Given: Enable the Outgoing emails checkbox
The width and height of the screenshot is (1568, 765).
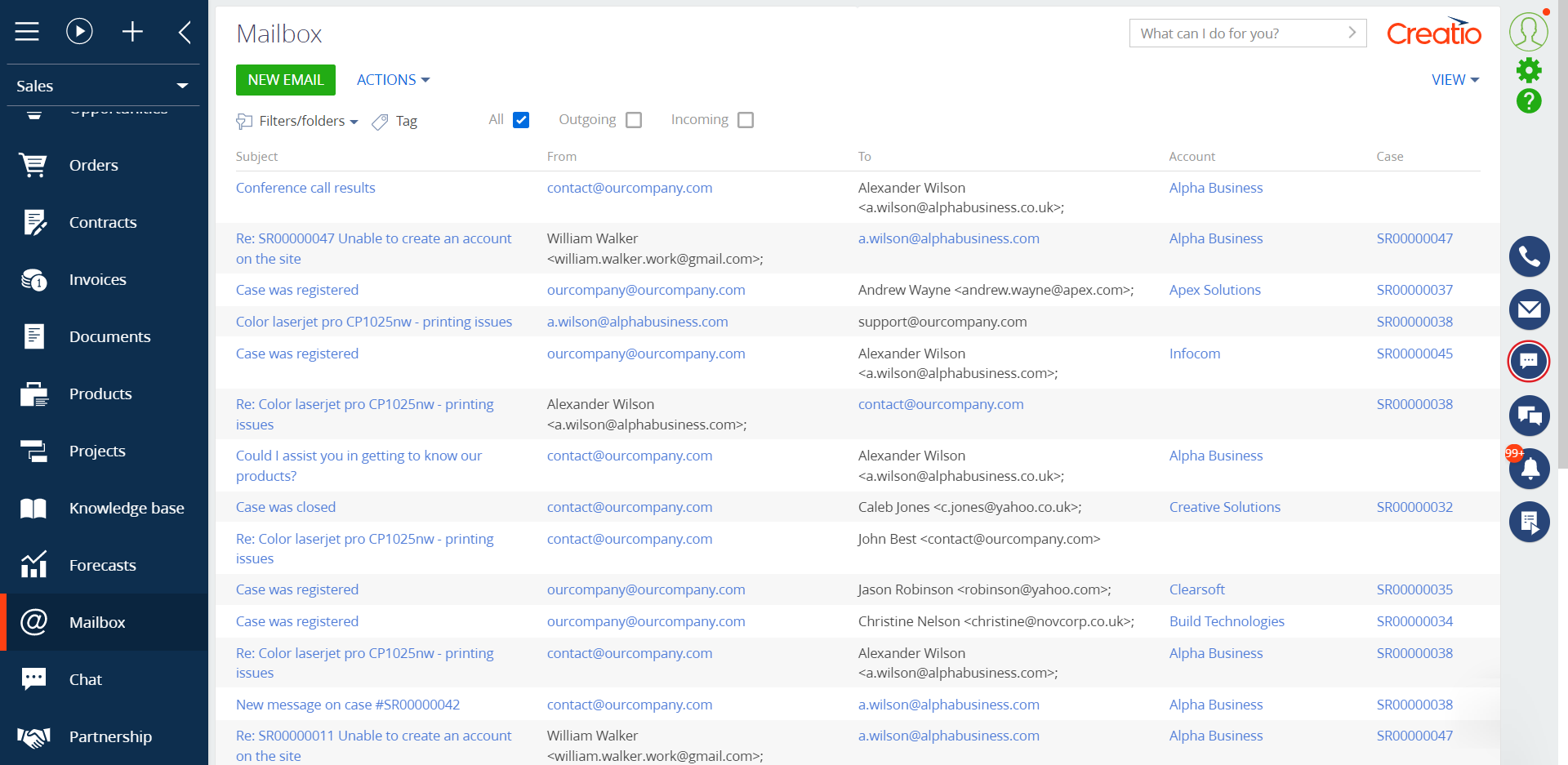Looking at the screenshot, I should [634, 120].
